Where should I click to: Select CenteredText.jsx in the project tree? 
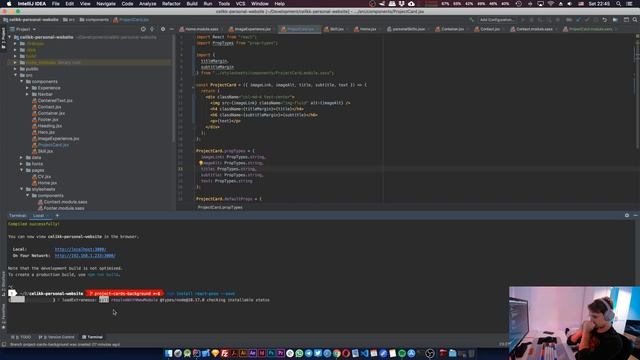(55, 100)
